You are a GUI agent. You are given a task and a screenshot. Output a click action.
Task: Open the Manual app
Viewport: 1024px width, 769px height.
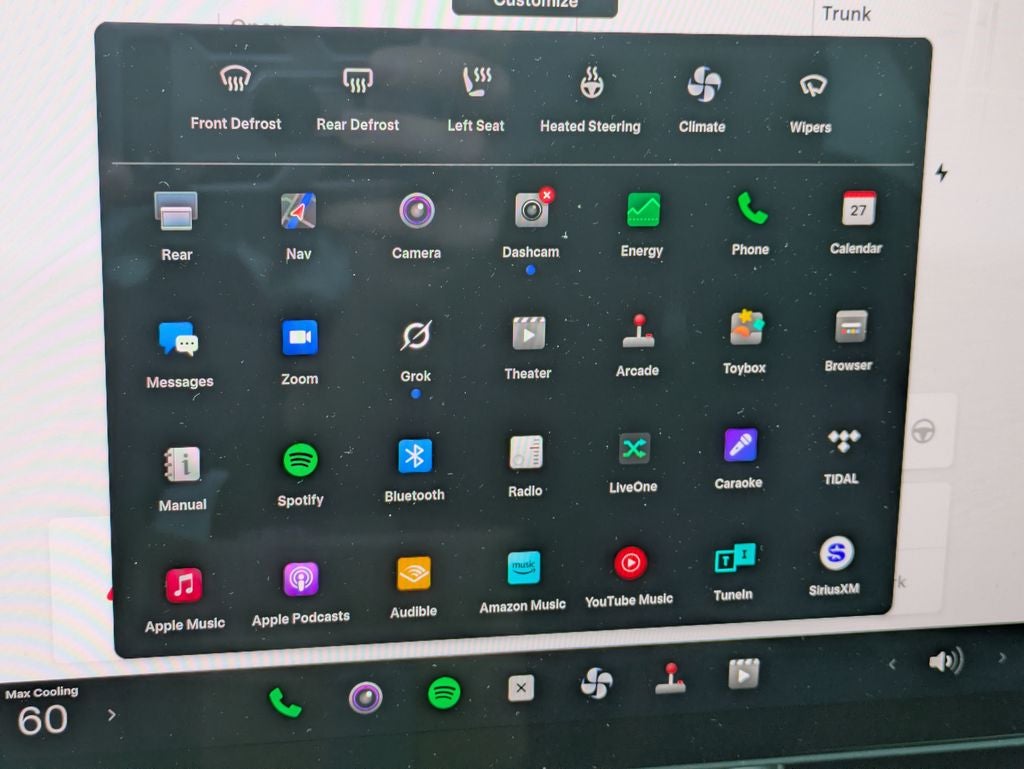point(182,479)
